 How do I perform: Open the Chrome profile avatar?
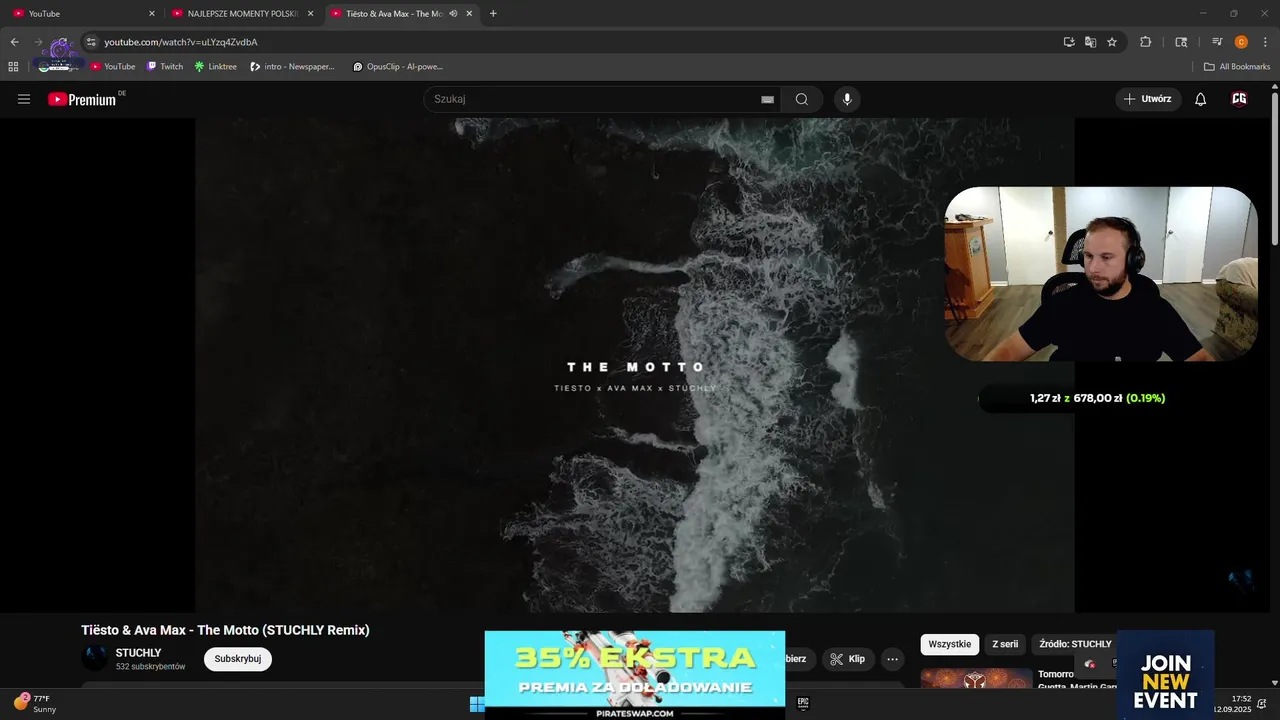click(x=1241, y=42)
